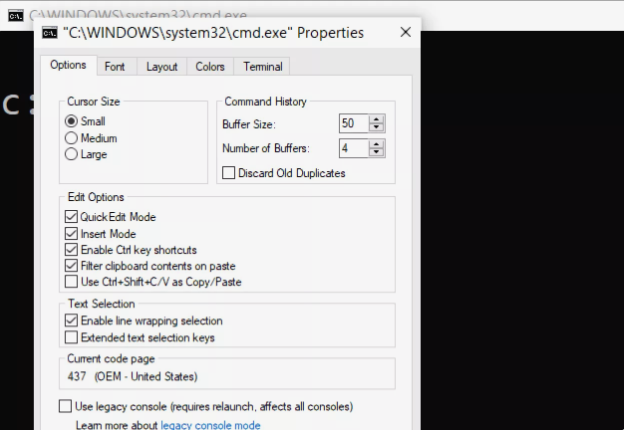Click the Cursor Size group label
Image resolution: width=624 pixels, height=431 pixels.
[x=94, y=101]
